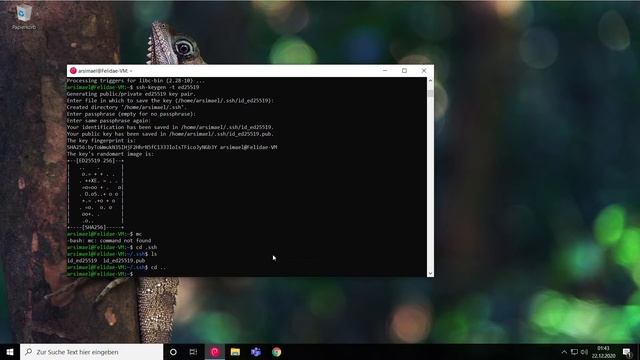
Task: Click the 'cd ..' command line
Action: tap(116, 267)
